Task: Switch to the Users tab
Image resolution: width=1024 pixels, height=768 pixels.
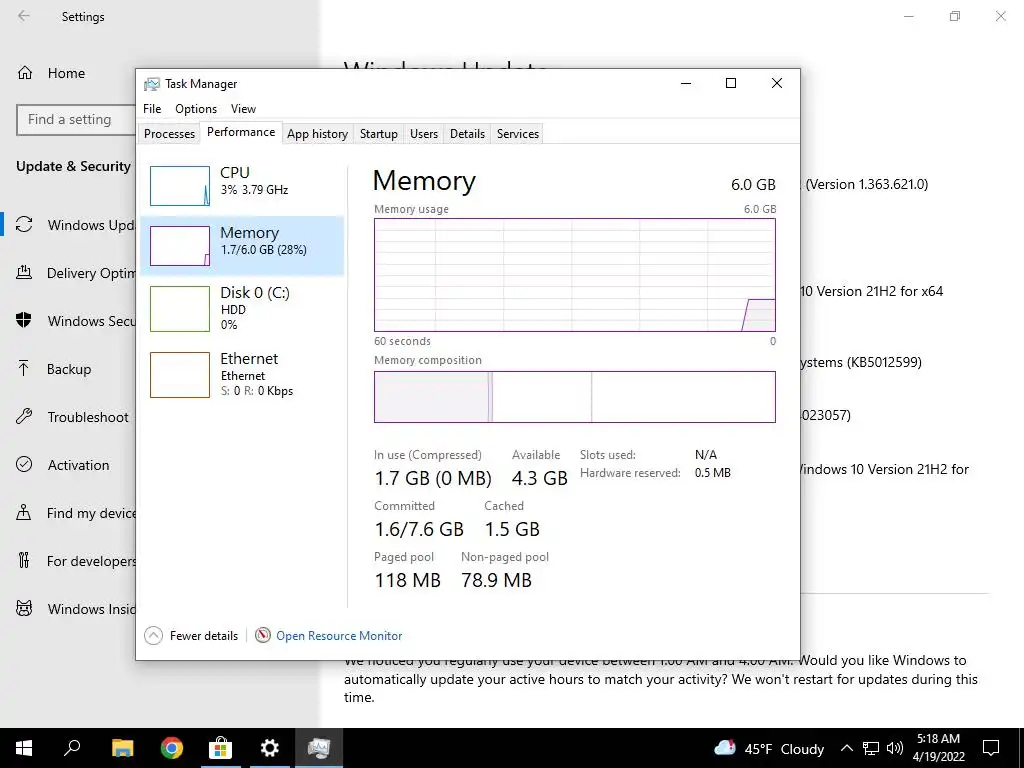Action: click(x=424, y=134)
